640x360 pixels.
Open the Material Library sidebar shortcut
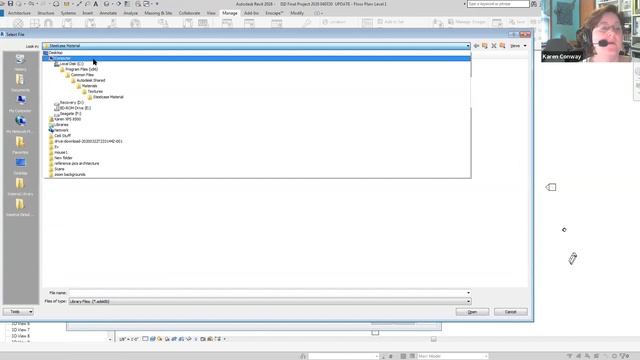pos(20,187)
